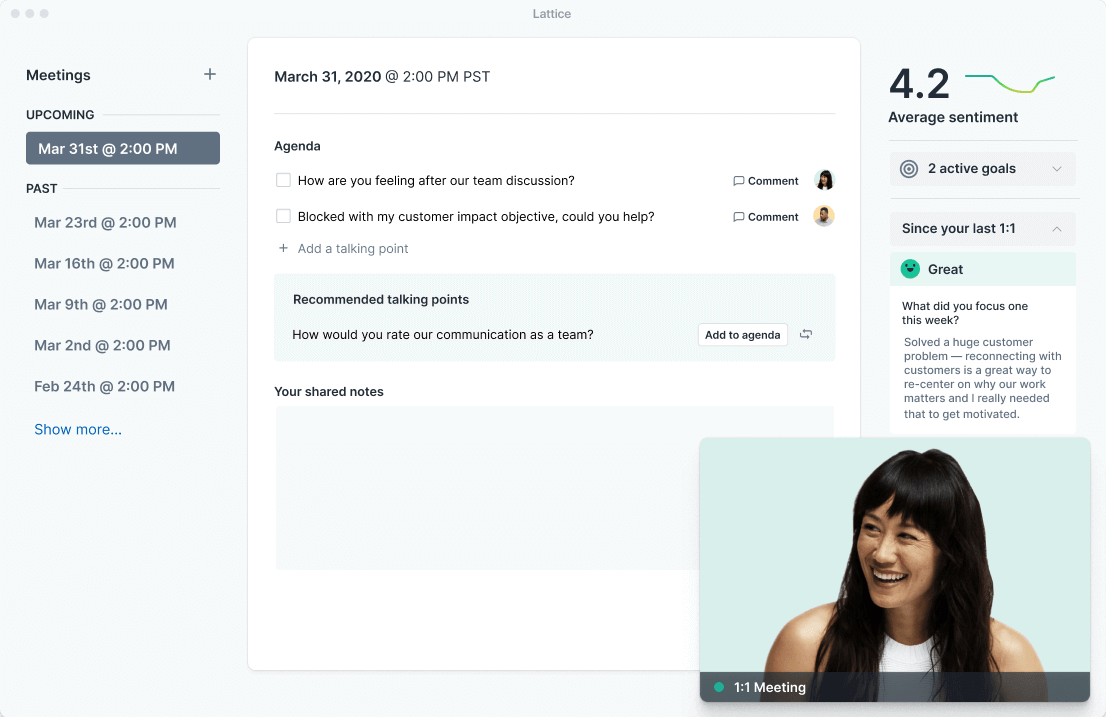Click the Great smiley face icon

910,269
